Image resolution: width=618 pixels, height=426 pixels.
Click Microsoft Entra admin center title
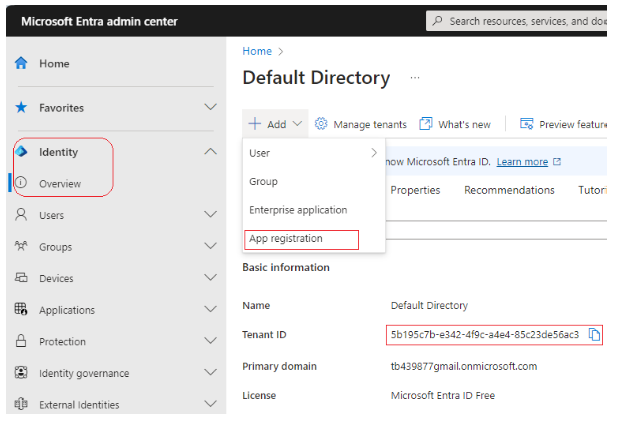[99, 21]
